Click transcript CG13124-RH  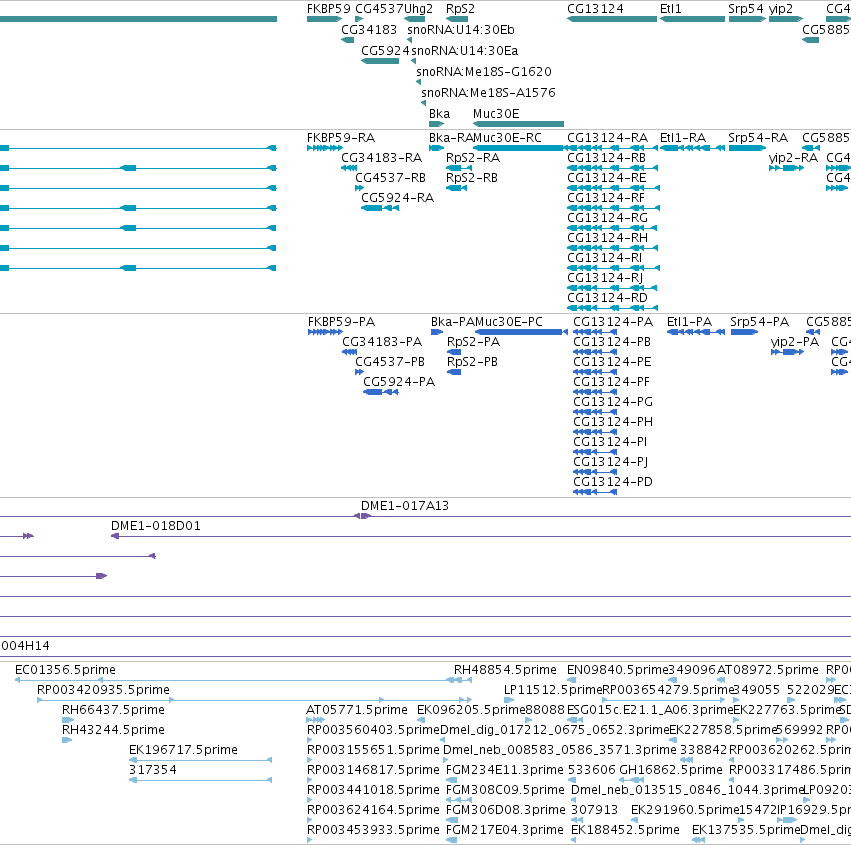(x=613, y=248)
